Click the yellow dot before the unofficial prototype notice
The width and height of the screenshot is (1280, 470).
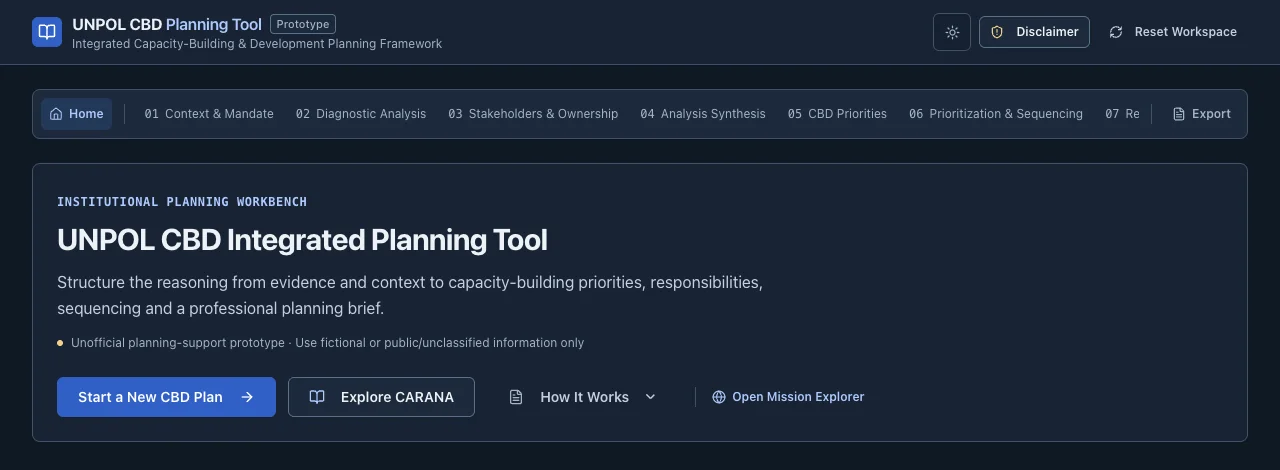pyautogui.click(x=60, y=343)
